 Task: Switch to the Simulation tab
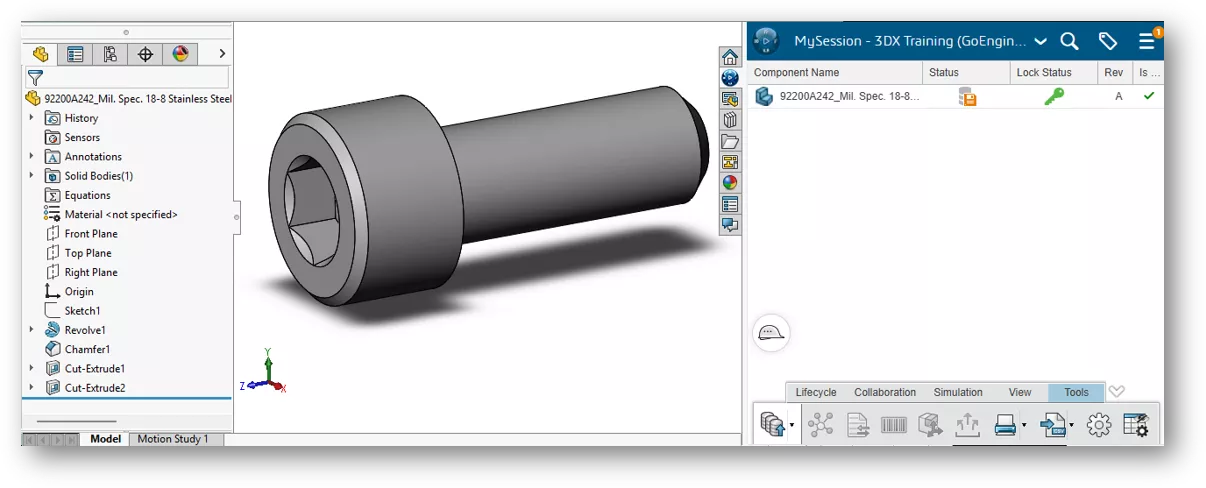958,392
